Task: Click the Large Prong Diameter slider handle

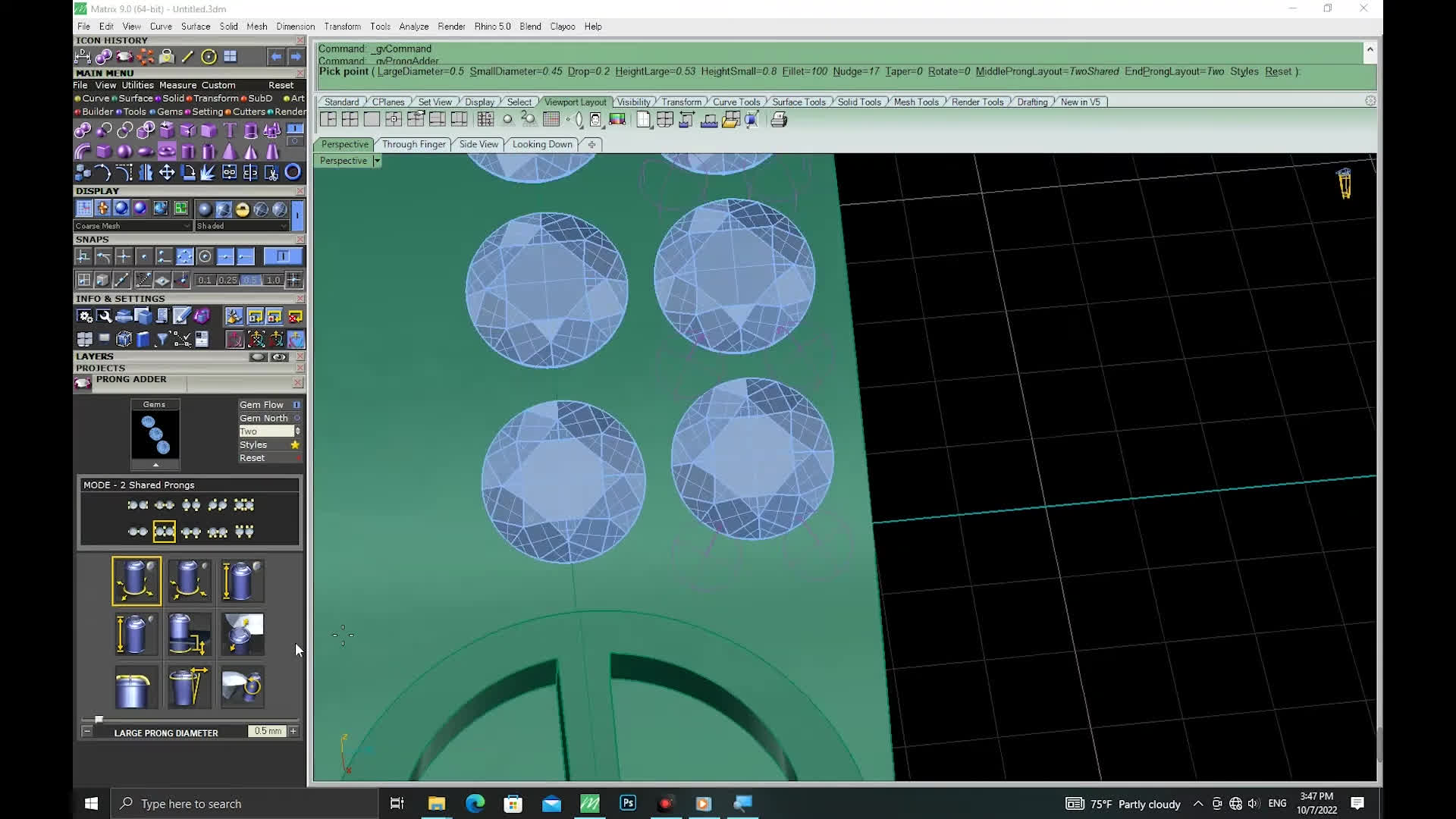Action: (x=99, y=719)
